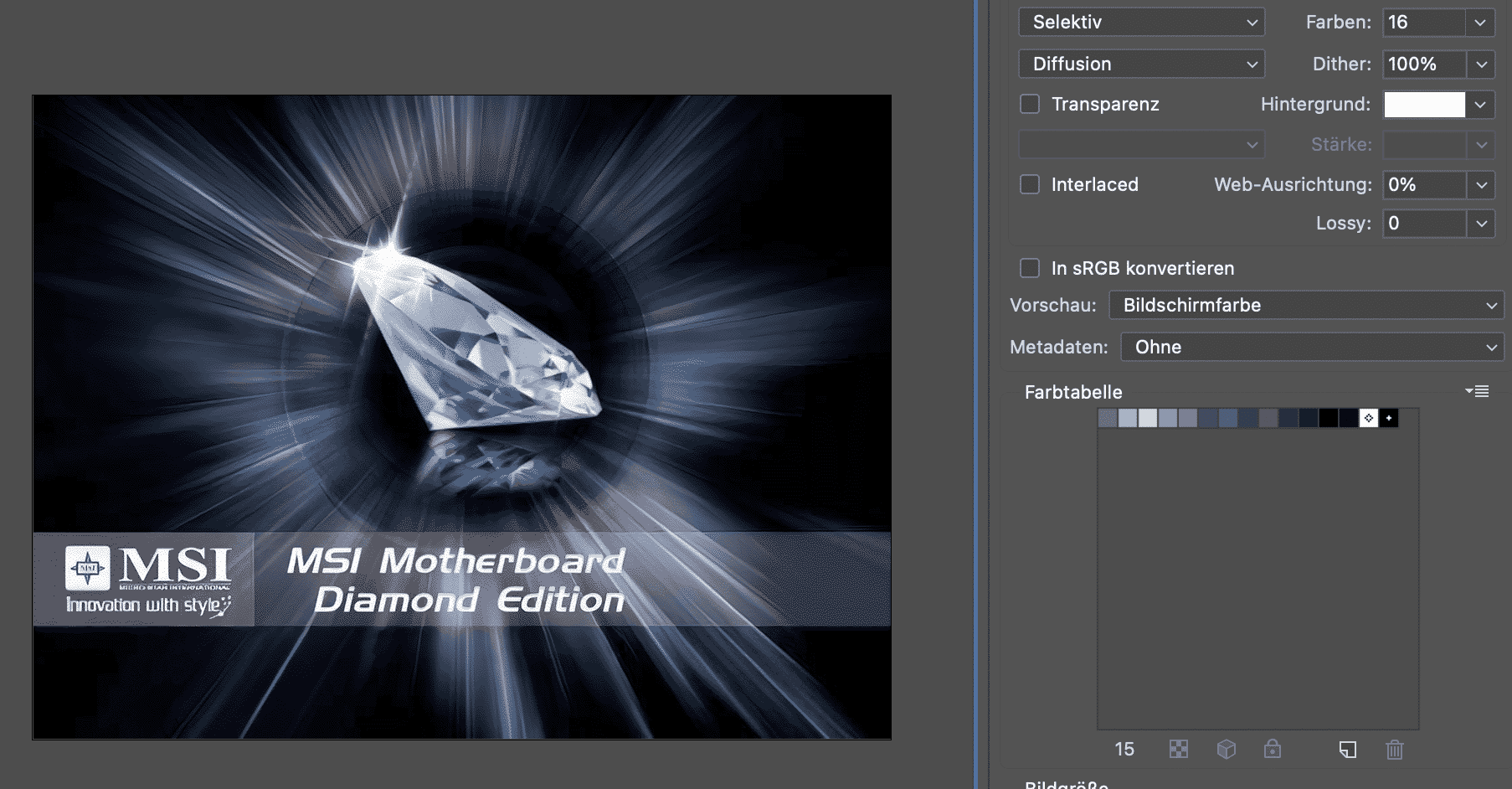
Task: Click the "Metadaten:" label
Action: coord(1058,347)
